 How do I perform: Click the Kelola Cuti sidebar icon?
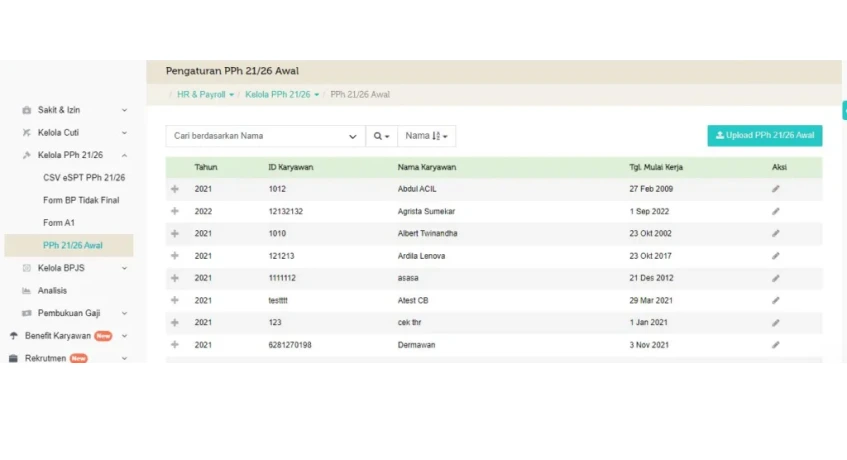tap(26, 133)
